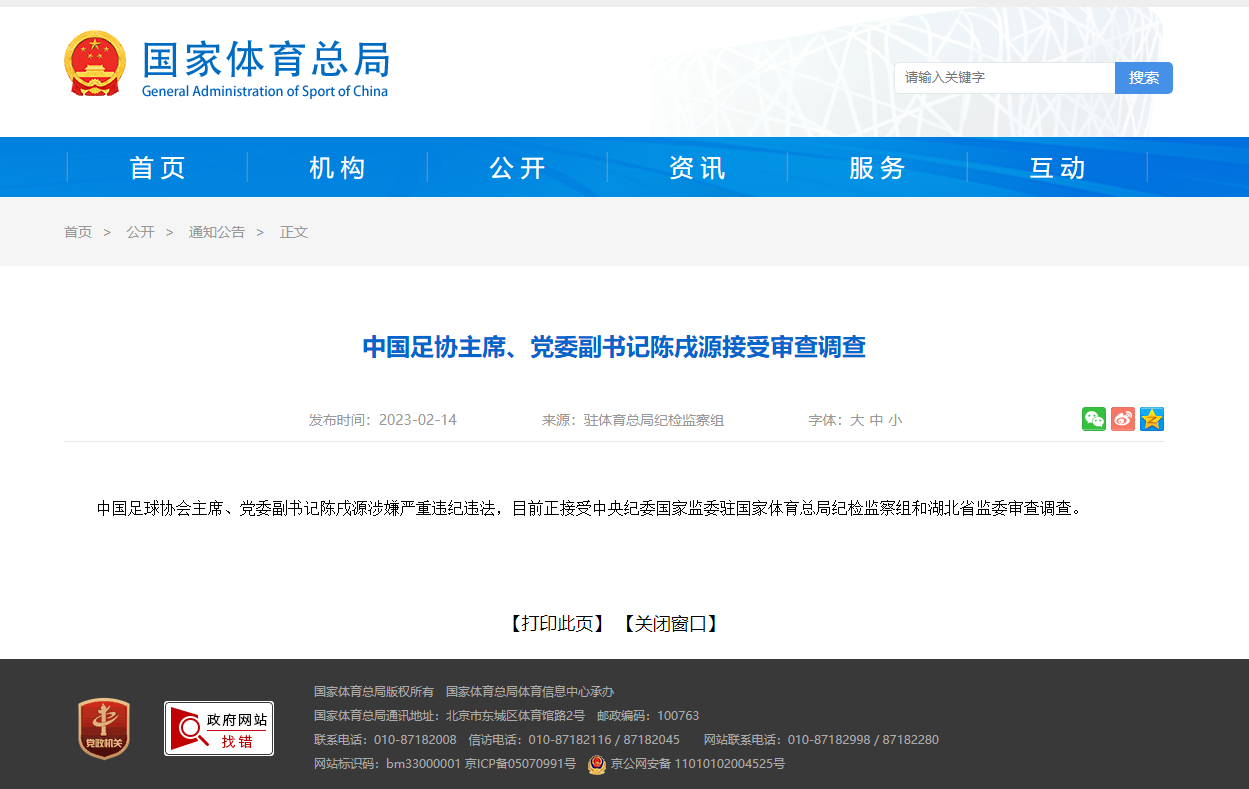Click the General Administration of Sport of China subtitle
The image size is (1249, 789).
tap(265, 91)
